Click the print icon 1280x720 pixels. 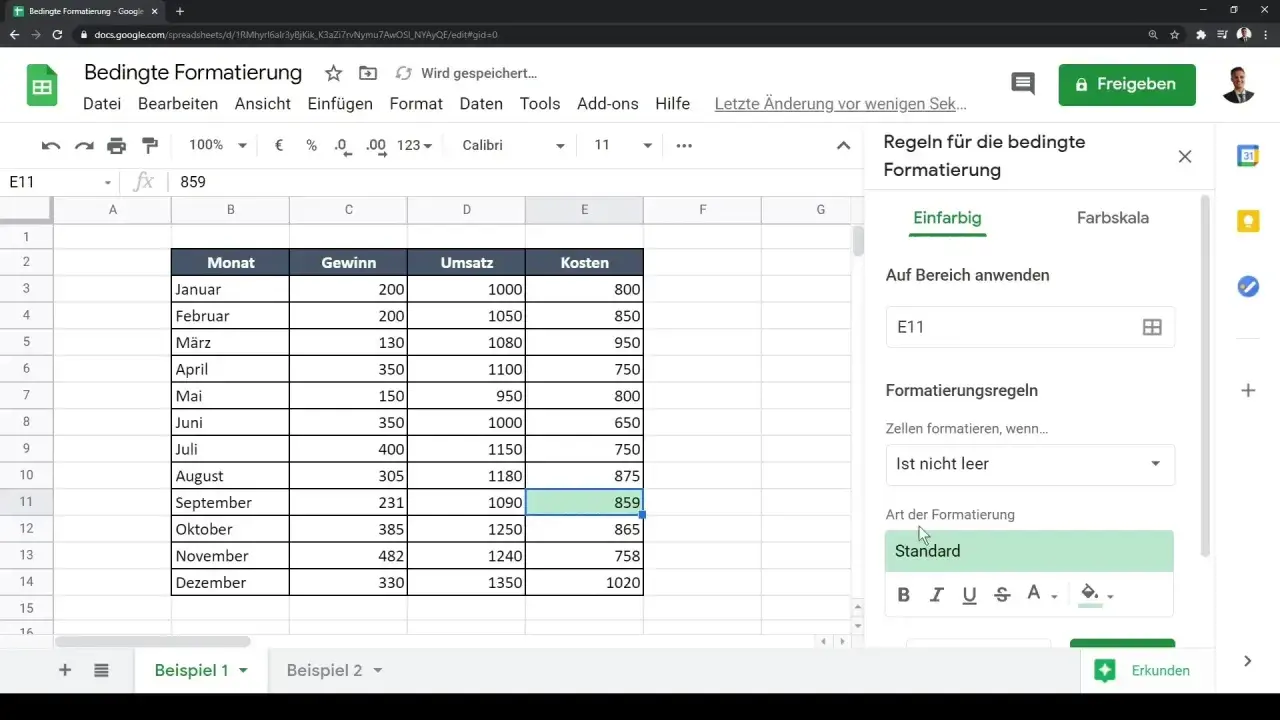(117, 146)
